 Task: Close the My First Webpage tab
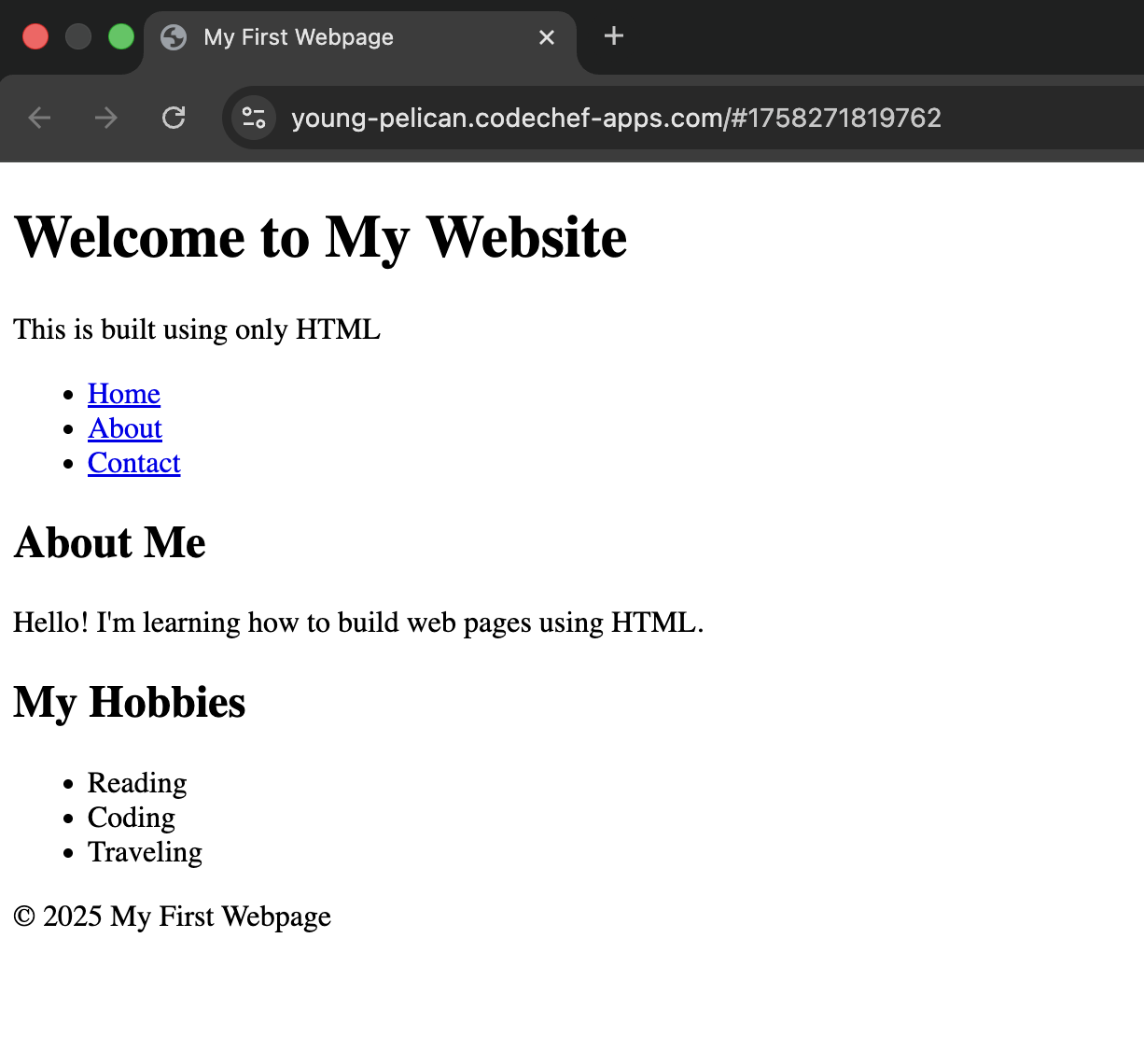point(547,37)
